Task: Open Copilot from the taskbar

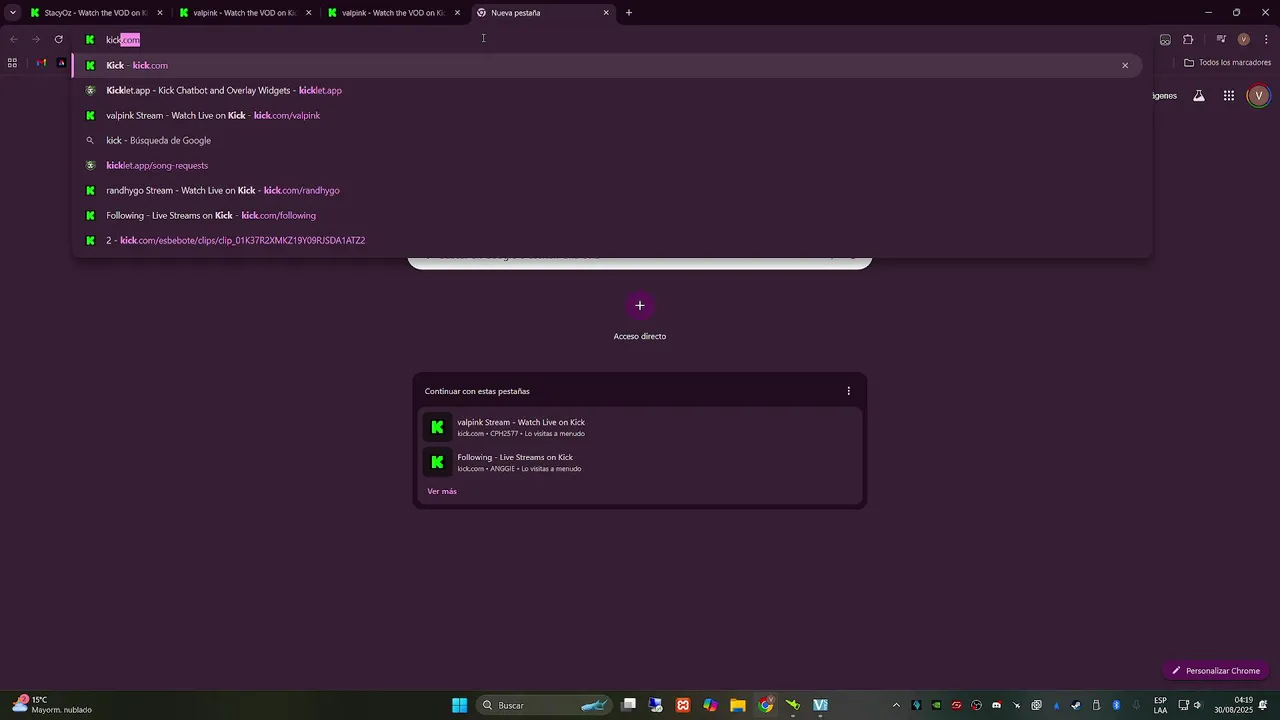Action: [710, 705]
